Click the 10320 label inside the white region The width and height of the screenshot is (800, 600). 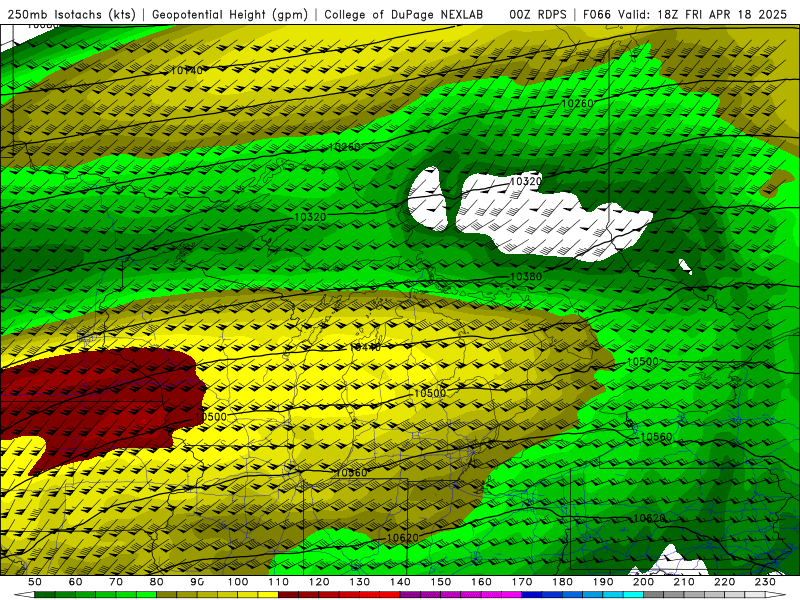pos(526,181)
